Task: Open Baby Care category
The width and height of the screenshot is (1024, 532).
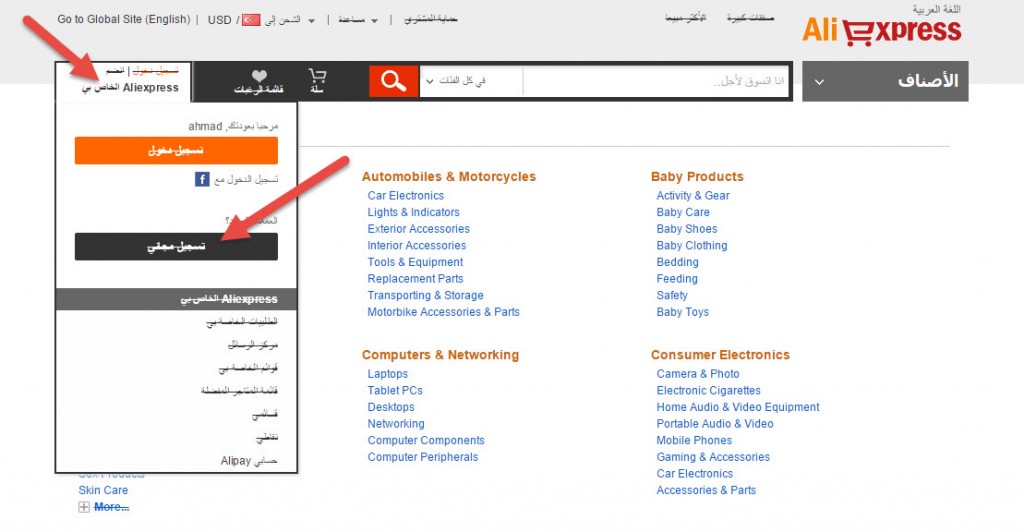Action: [x=683, y=212]
